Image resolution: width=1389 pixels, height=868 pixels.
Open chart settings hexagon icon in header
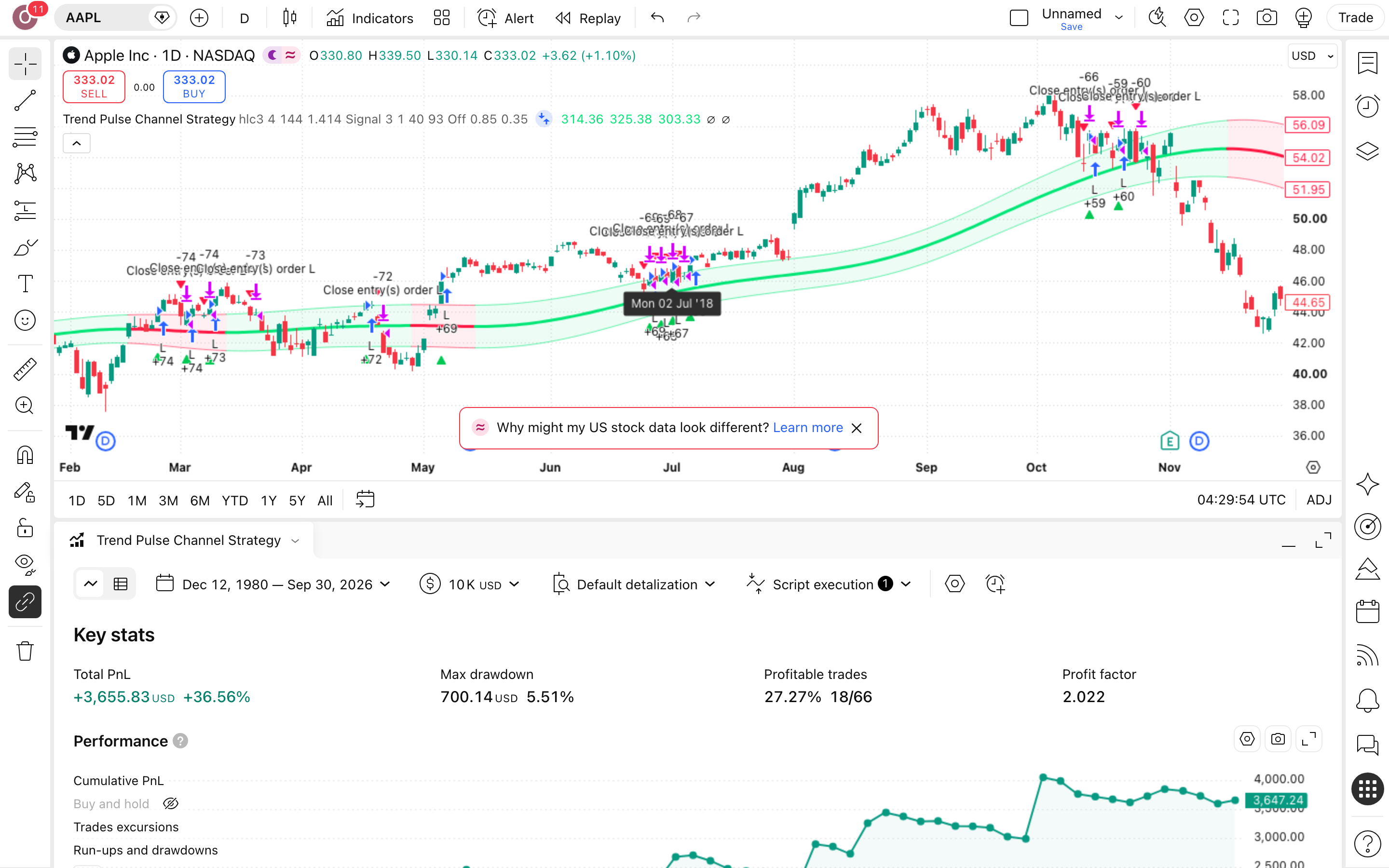[1194, 18]
